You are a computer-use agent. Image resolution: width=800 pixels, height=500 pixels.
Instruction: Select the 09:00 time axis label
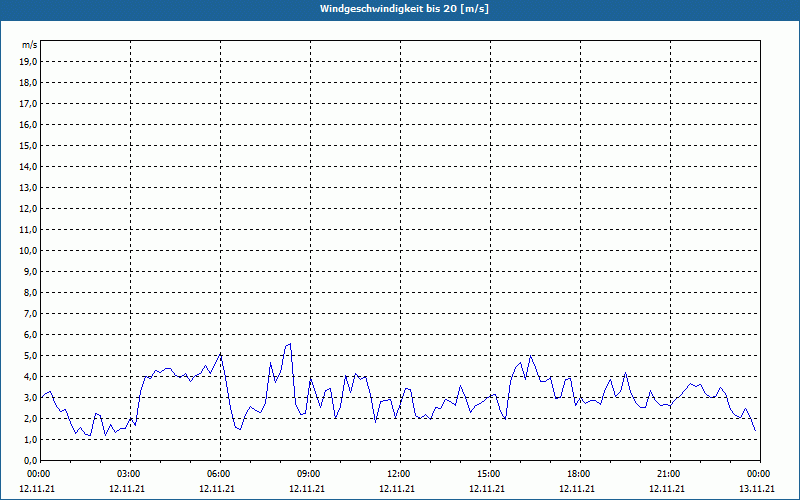[x=308, y=474]
